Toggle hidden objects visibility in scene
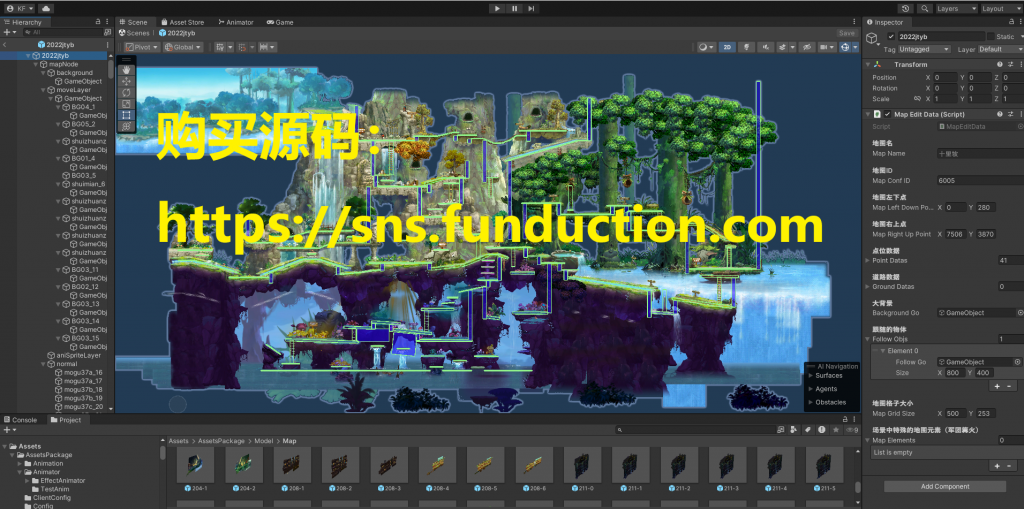Image resolution: width=1024 pixels, height=509 pixels. click(807, 47)
